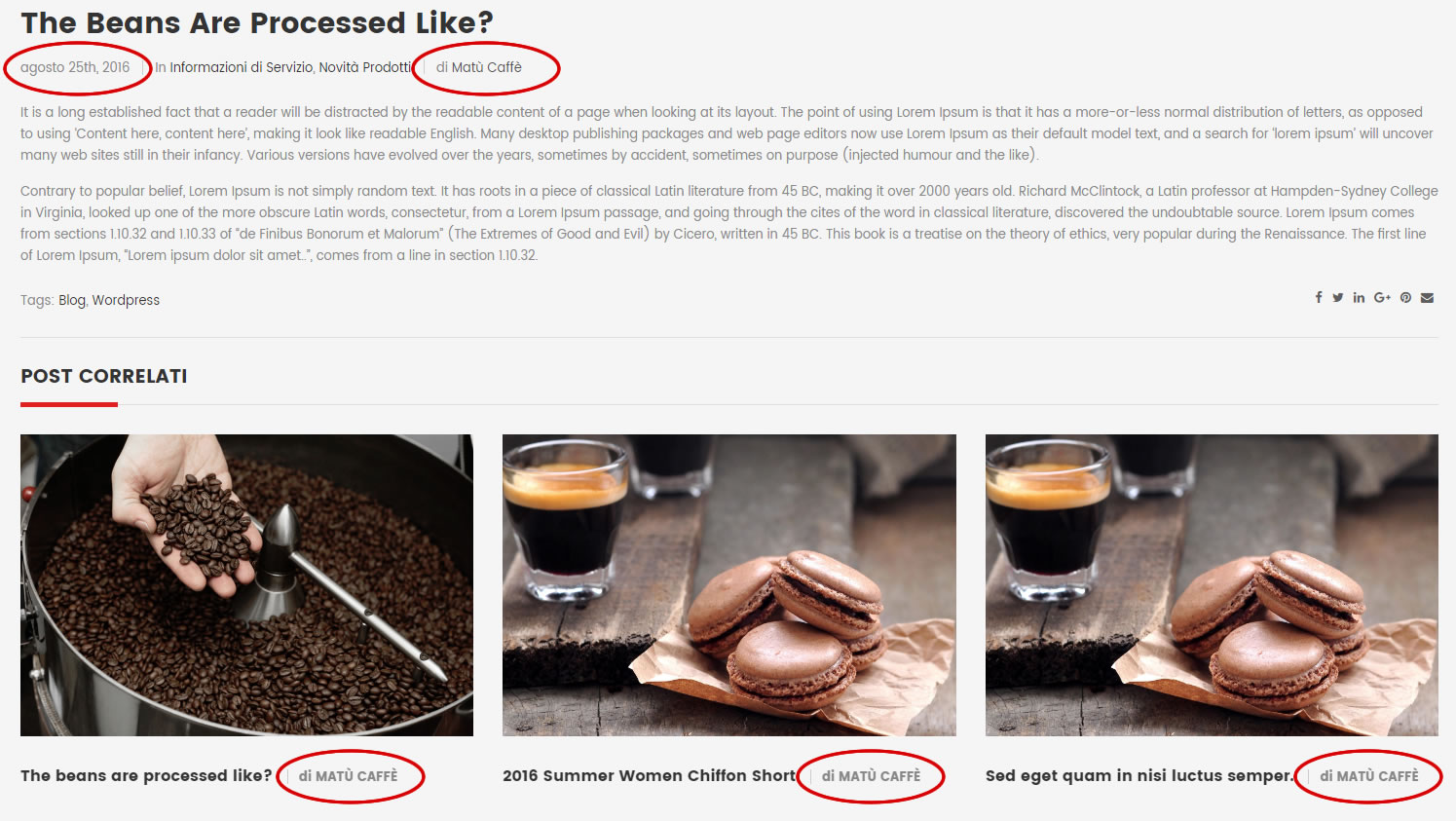Open related post Sed eget quam in nisi
The image size is (1456, 821).
click(x=1139, y=776)
